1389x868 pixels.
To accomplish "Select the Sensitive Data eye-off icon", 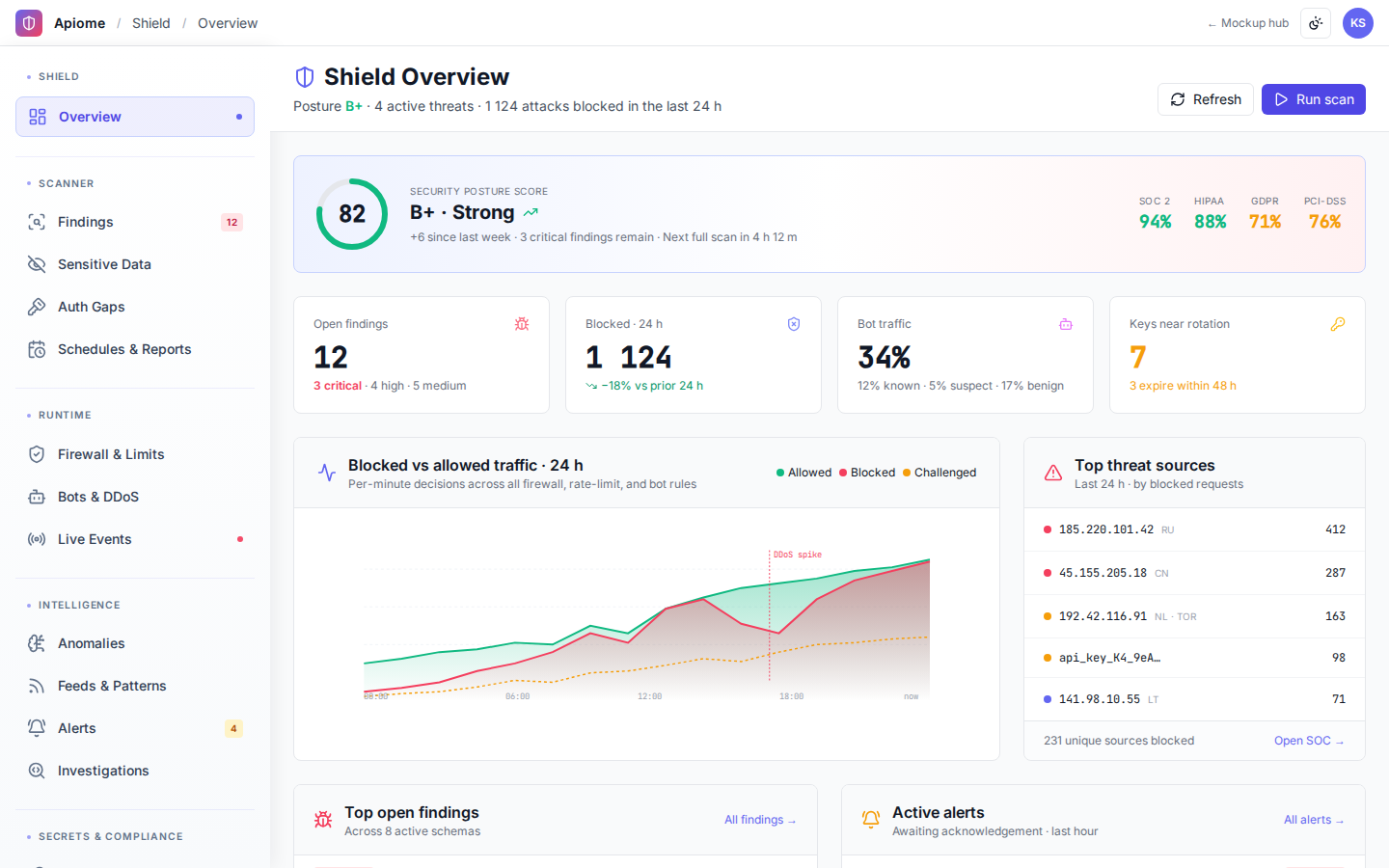I will [x=37, y=264].
